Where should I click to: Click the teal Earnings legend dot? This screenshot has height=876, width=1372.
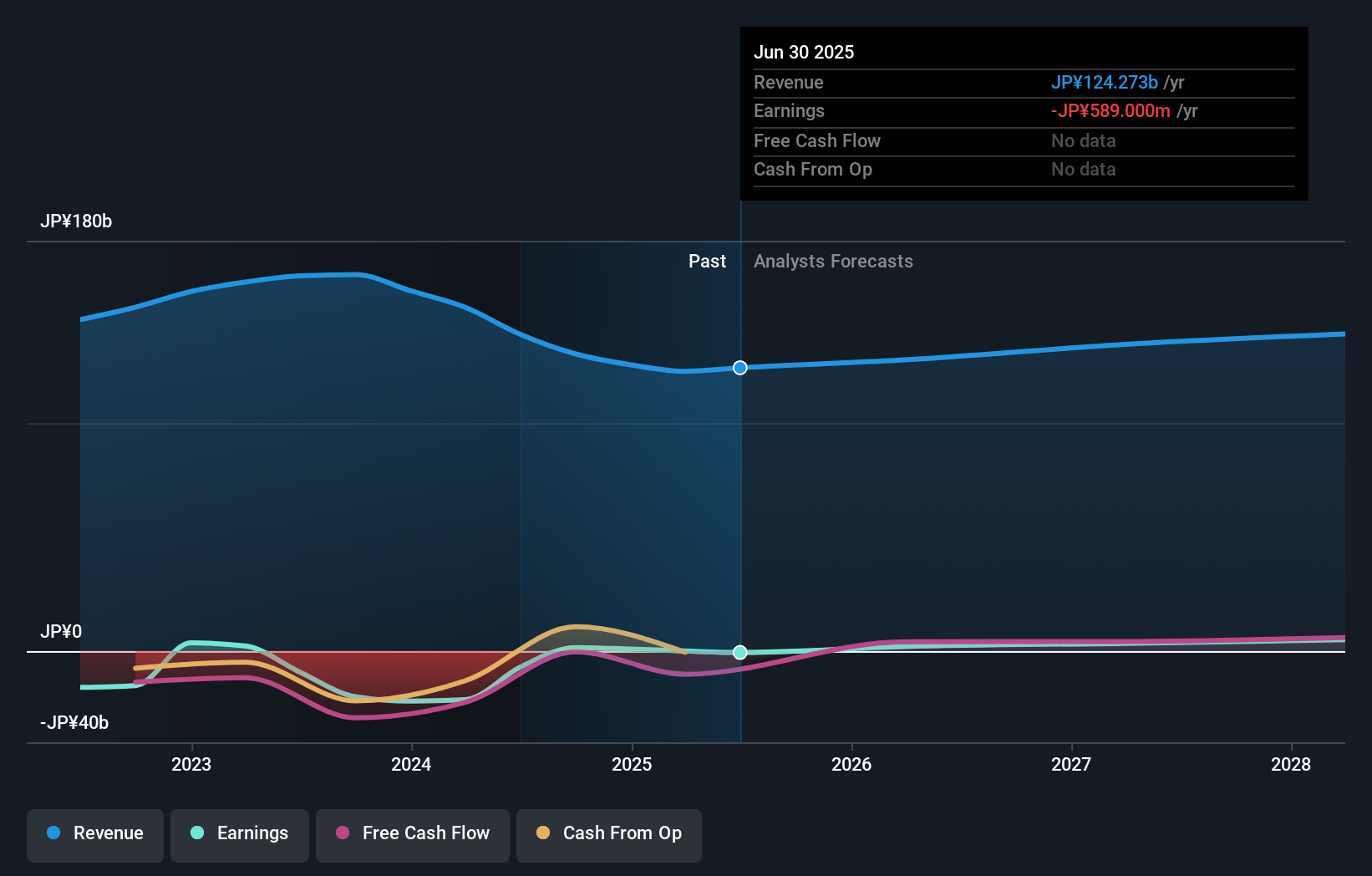tap(197, 833)
